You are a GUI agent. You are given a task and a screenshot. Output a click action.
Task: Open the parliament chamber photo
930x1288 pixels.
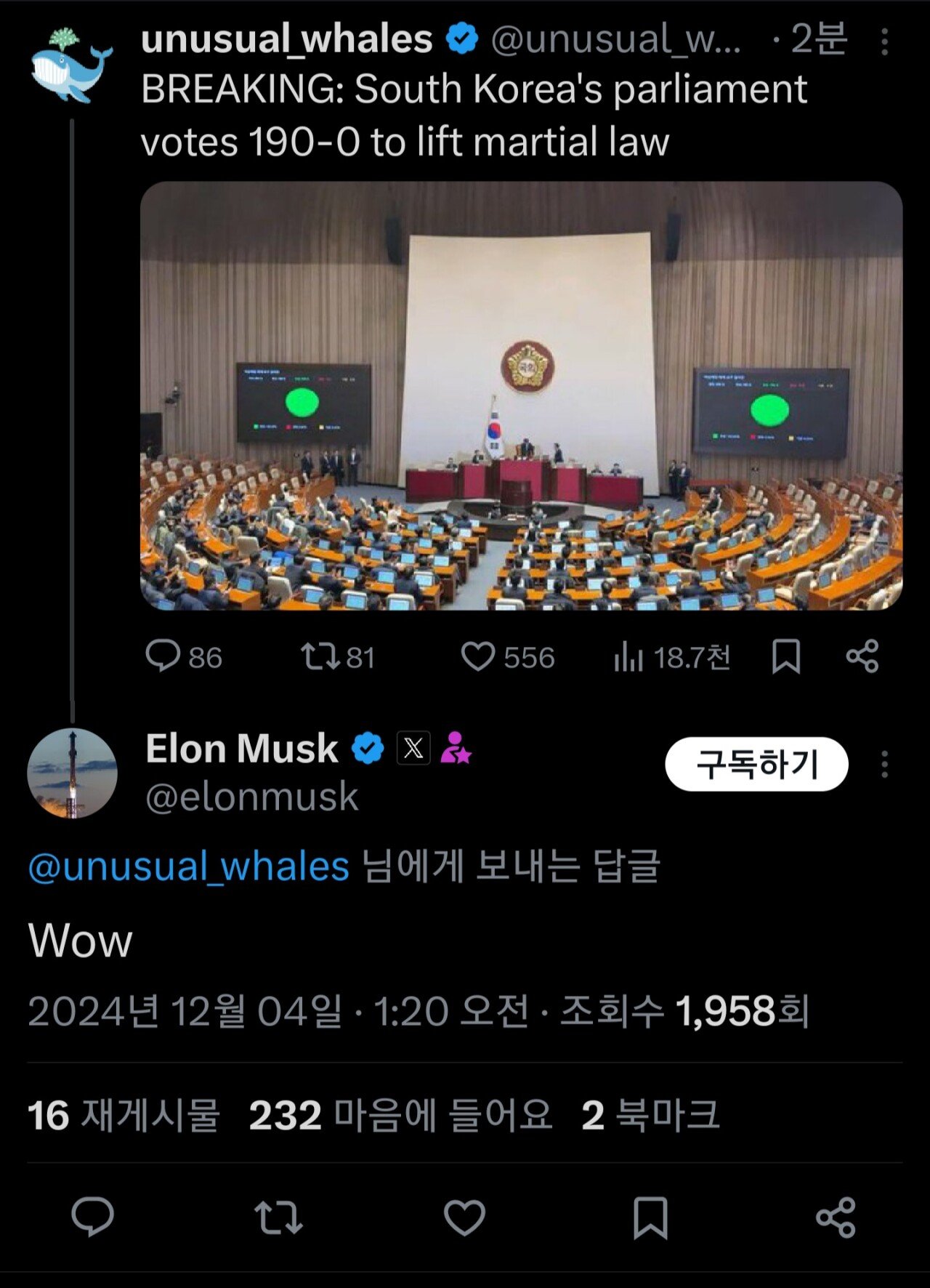click(x=521, y=395)
